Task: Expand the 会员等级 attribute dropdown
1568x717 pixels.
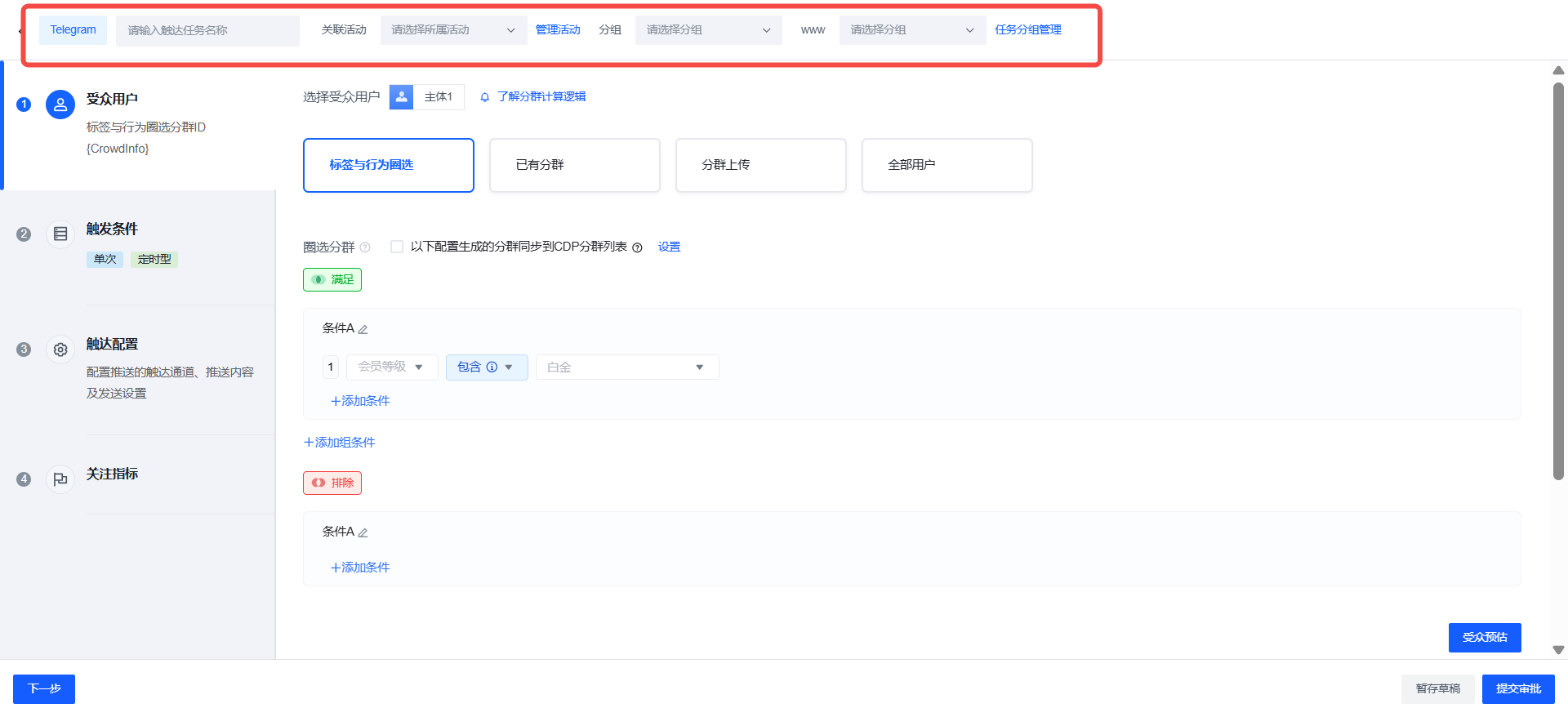Action: (x=392, y=367)
